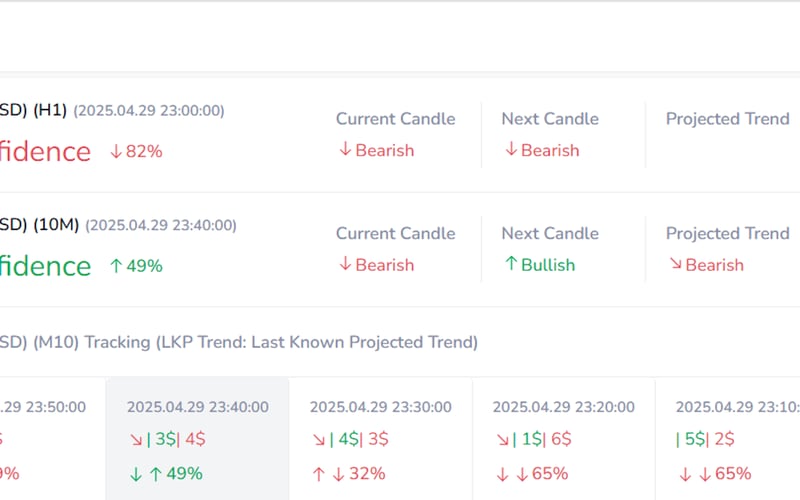Click the H1 Next Candle bearish arrow
This screenshot has height=500, width=800.
(511, 150)
